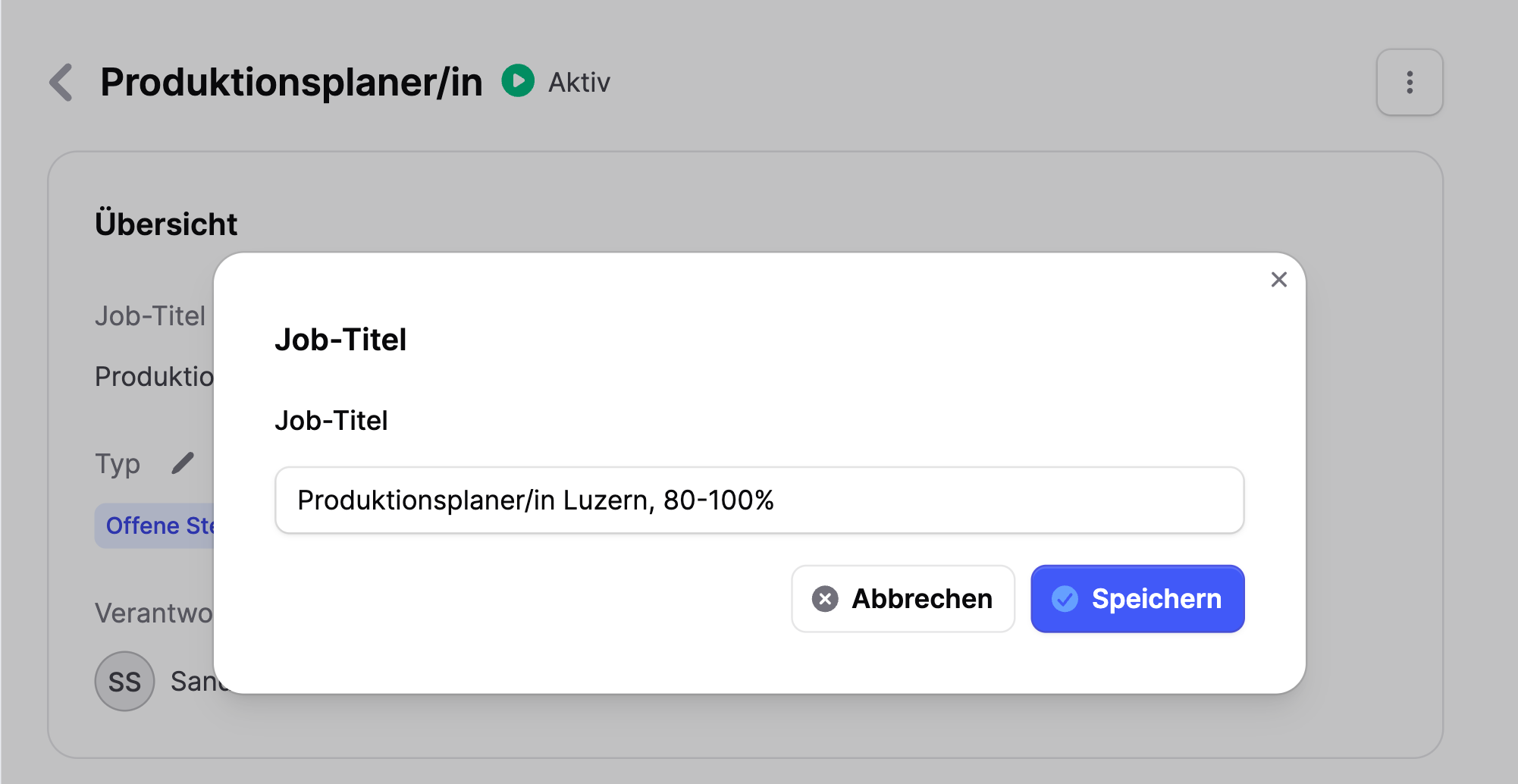Save the new job title with Speichern
This screenshot has height=784, width=1518.
click(x=1137, y=599)
